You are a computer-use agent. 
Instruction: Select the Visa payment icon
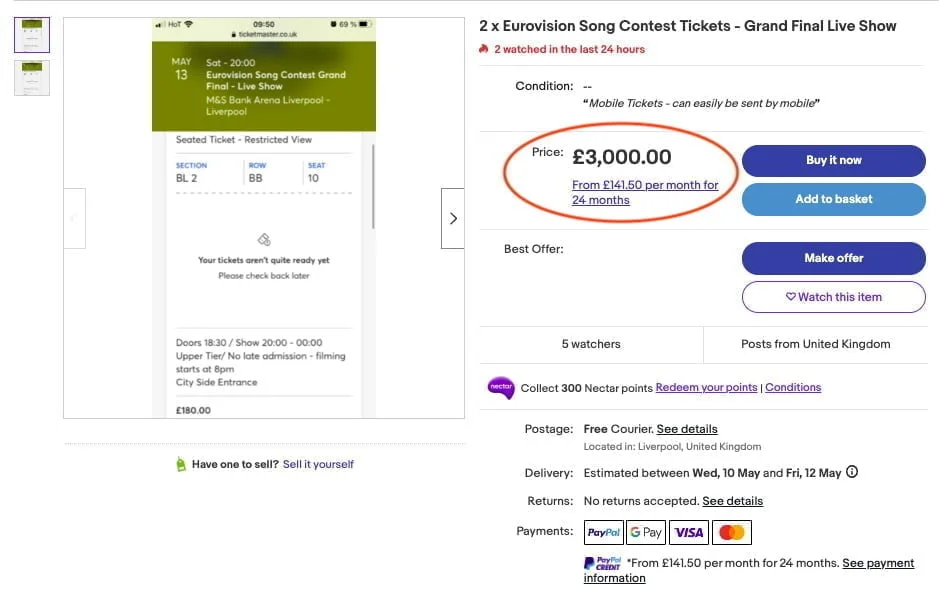point(689,532)
